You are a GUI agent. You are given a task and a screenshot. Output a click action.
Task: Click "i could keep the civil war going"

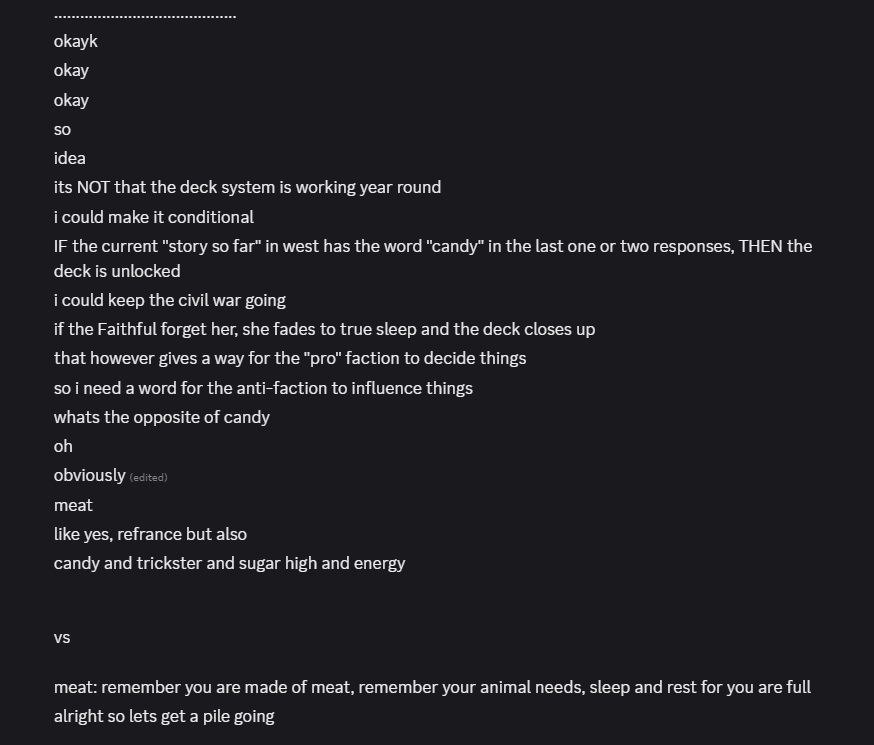170,300
